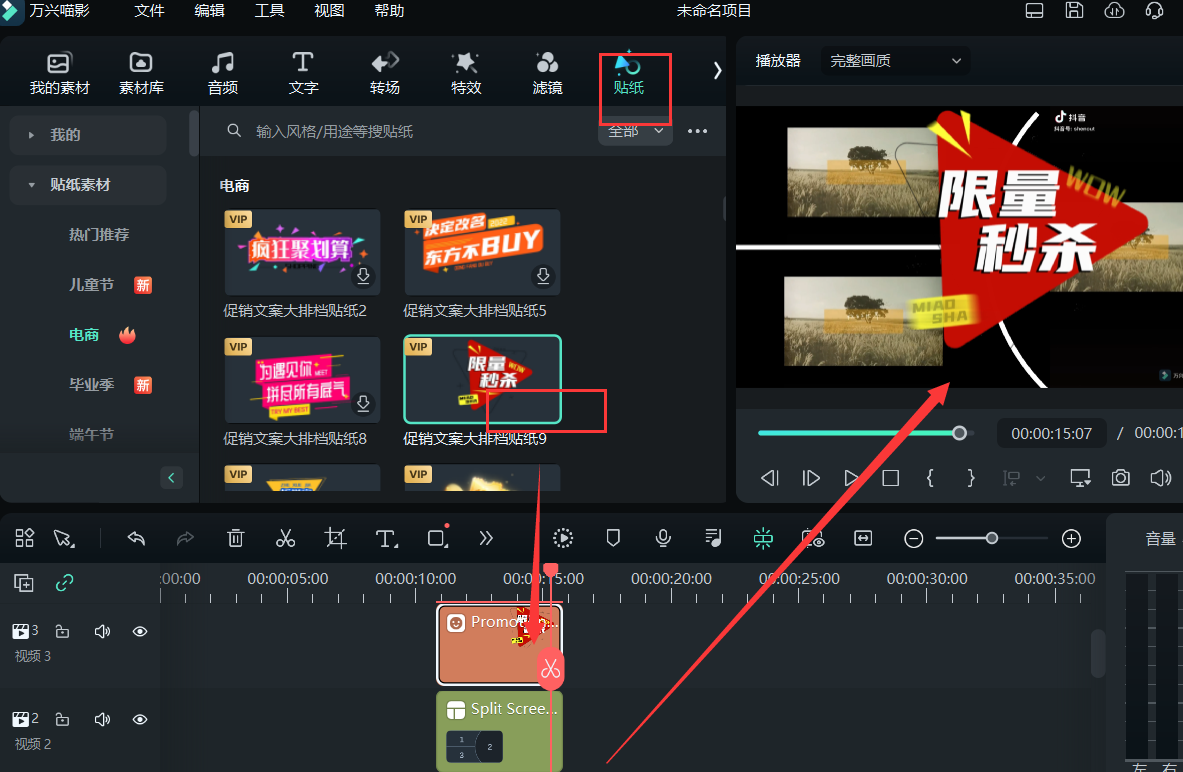
Task: Switch to the 特效 effects tab
Action: [466, 74]
